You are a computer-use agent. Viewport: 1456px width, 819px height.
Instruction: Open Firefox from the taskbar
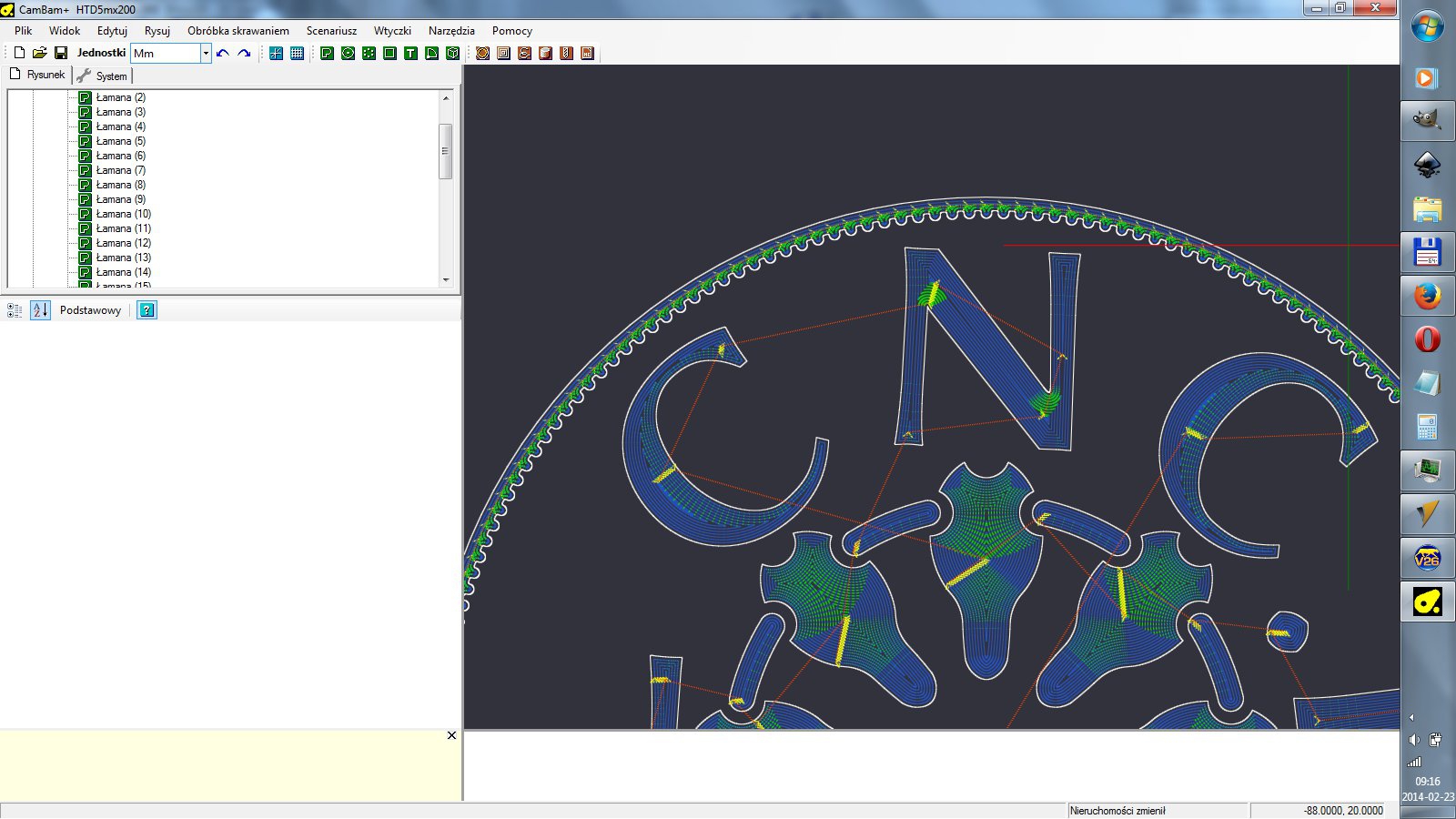[1427, 296]
